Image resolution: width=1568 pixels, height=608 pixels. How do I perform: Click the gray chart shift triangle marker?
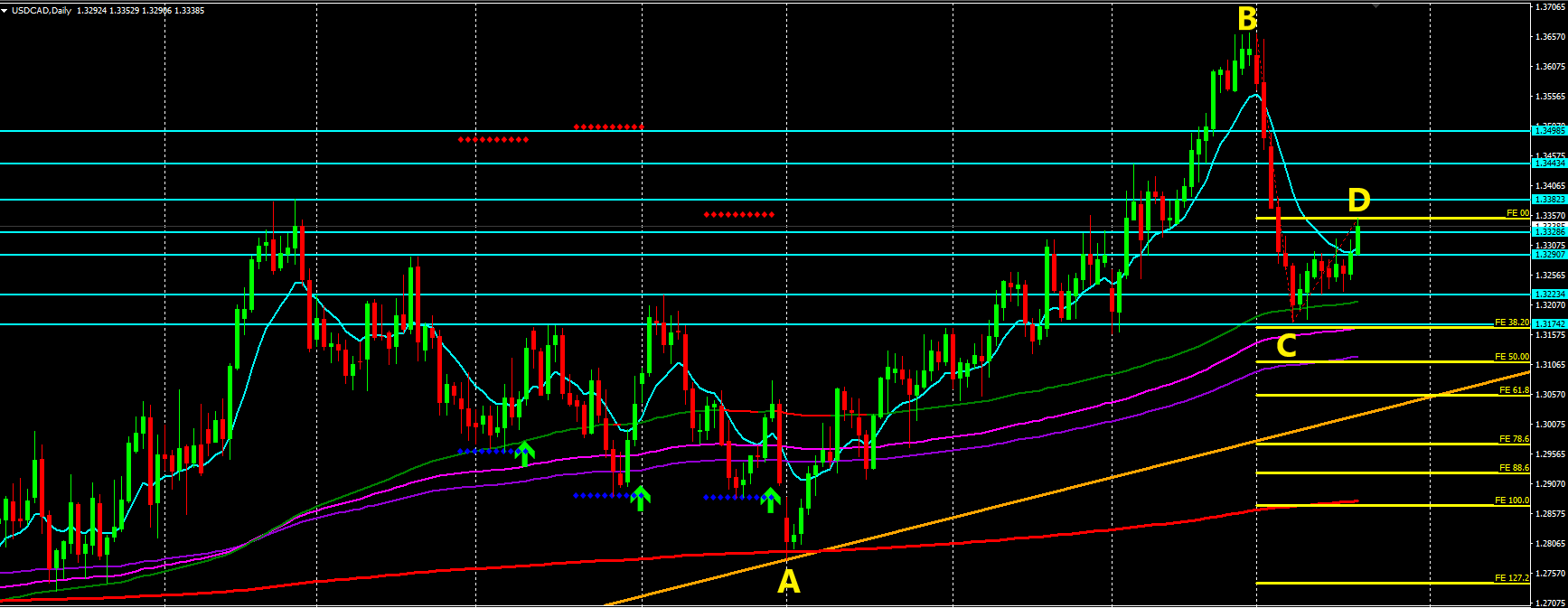point(1376,5)
